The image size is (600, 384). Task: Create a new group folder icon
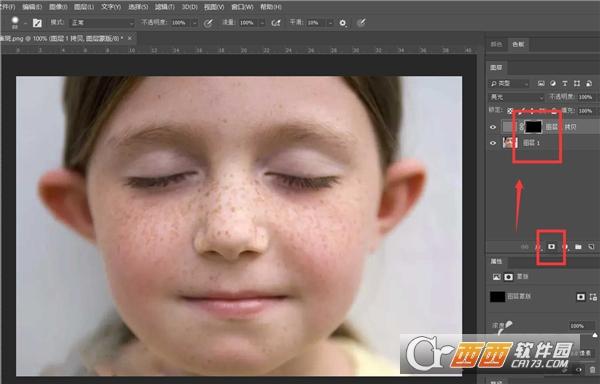(578, 247)
